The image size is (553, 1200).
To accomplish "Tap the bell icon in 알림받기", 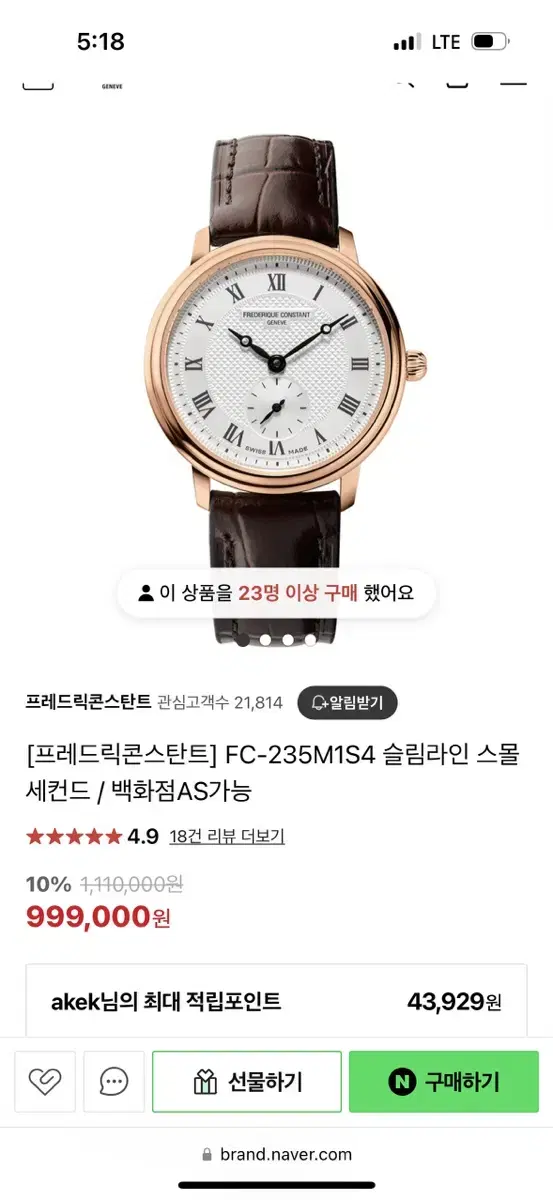I will pos(319,702).
